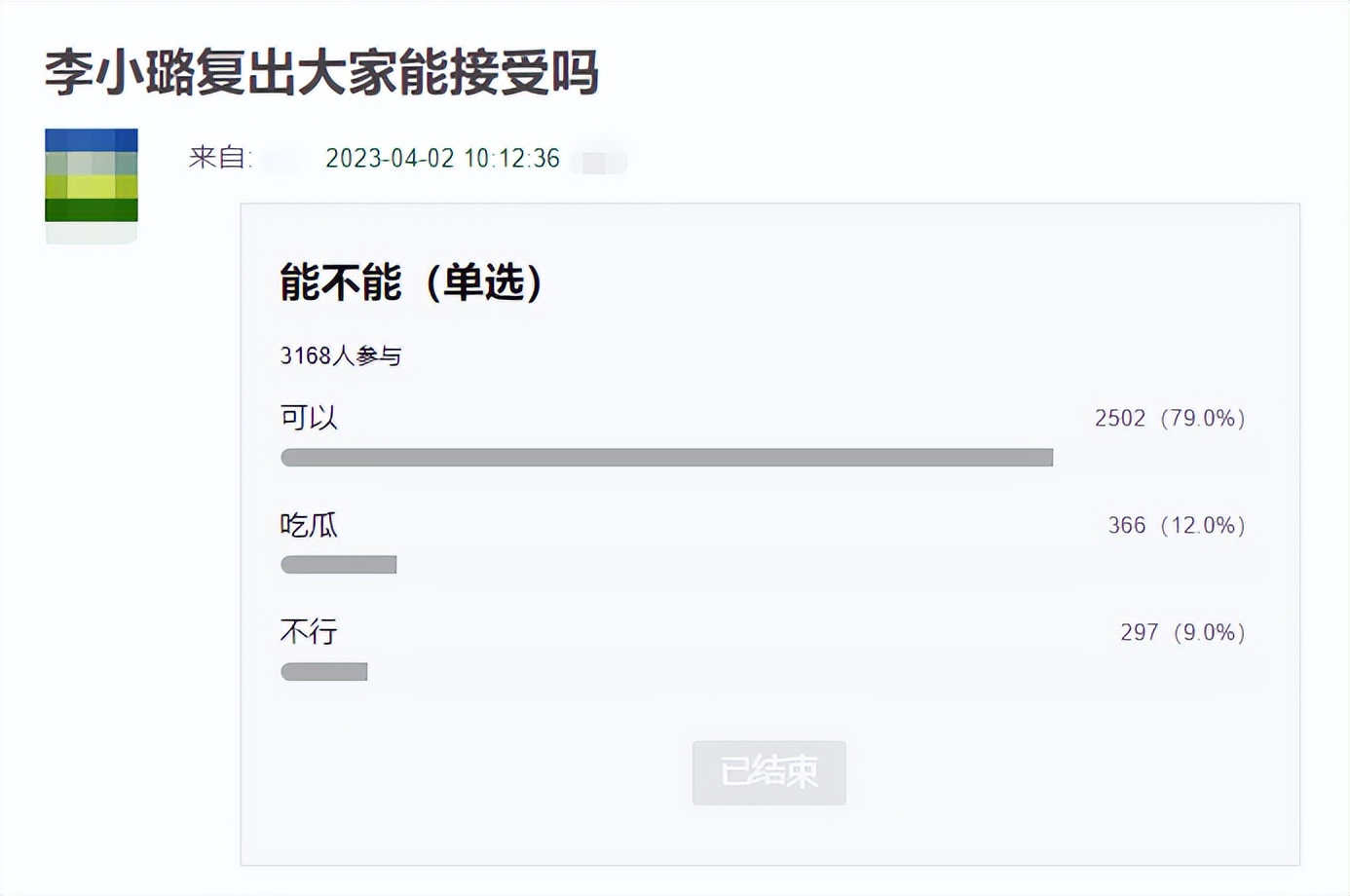Click the poster's pixelated avatar image

click(x=92, y=185)
